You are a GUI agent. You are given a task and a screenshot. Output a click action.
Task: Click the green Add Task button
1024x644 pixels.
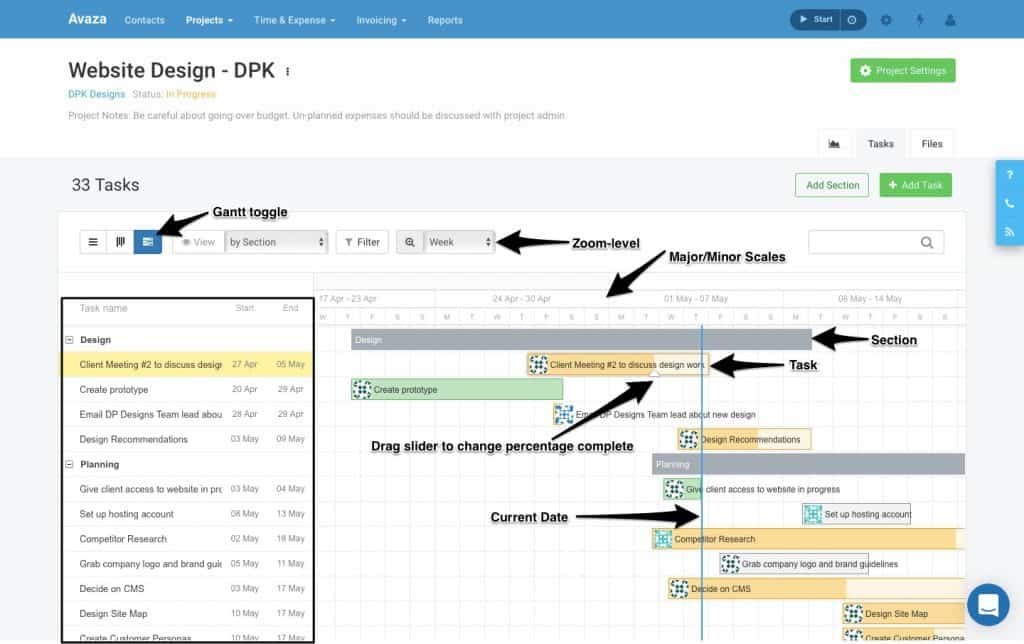tap(915, 184)
